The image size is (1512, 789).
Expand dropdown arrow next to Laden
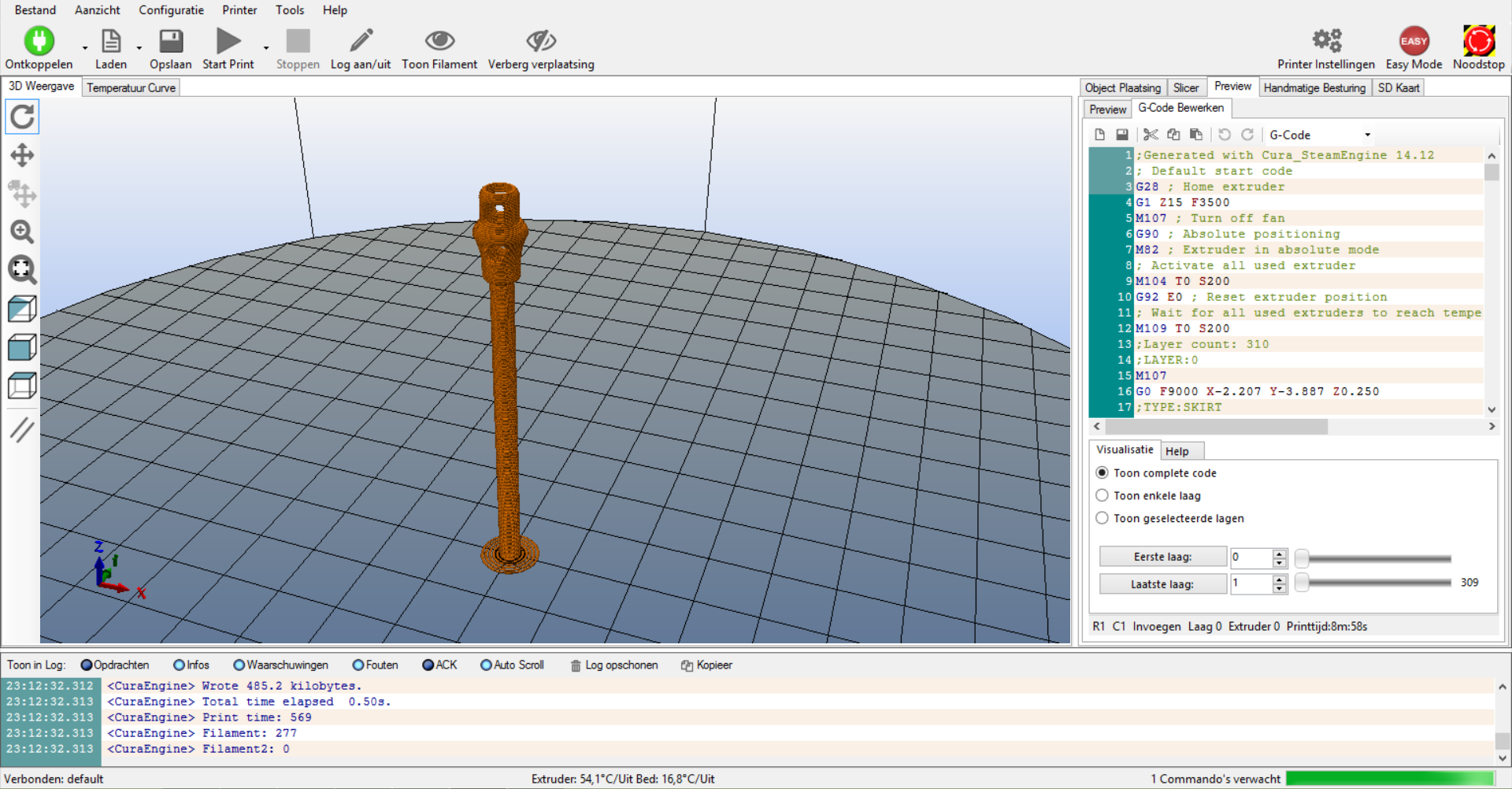click(x=139, y=48)
